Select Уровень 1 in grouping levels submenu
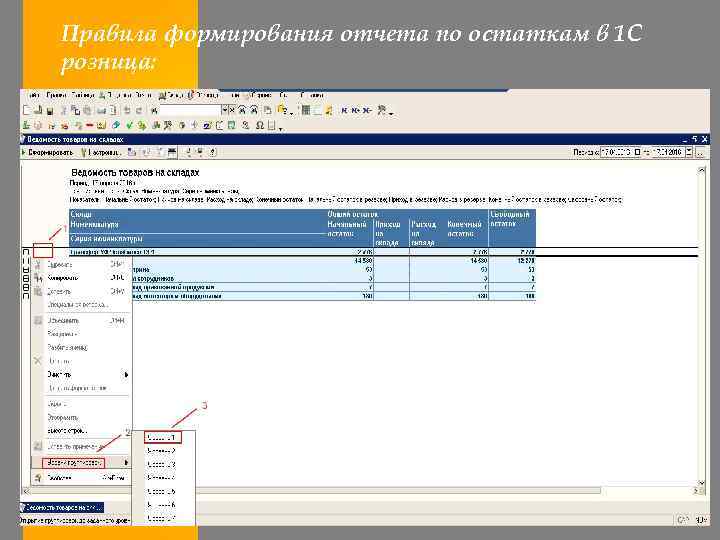Image resolution: width=720 pixels, height=540 pixels. [163, 438]
